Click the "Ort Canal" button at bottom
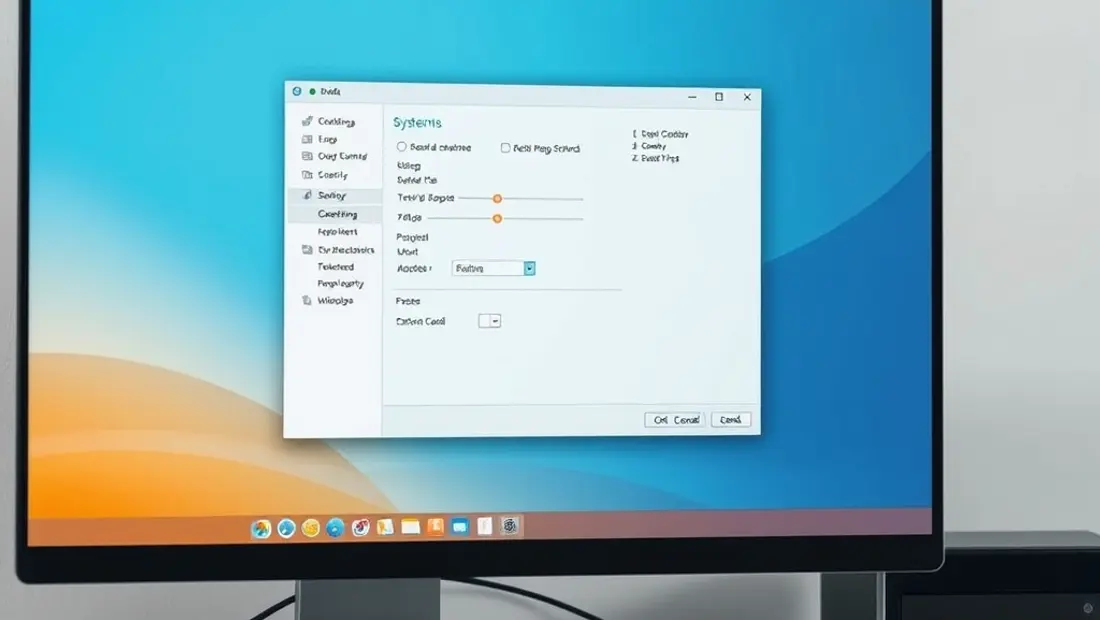1100x620 pixels. [675, 419]
